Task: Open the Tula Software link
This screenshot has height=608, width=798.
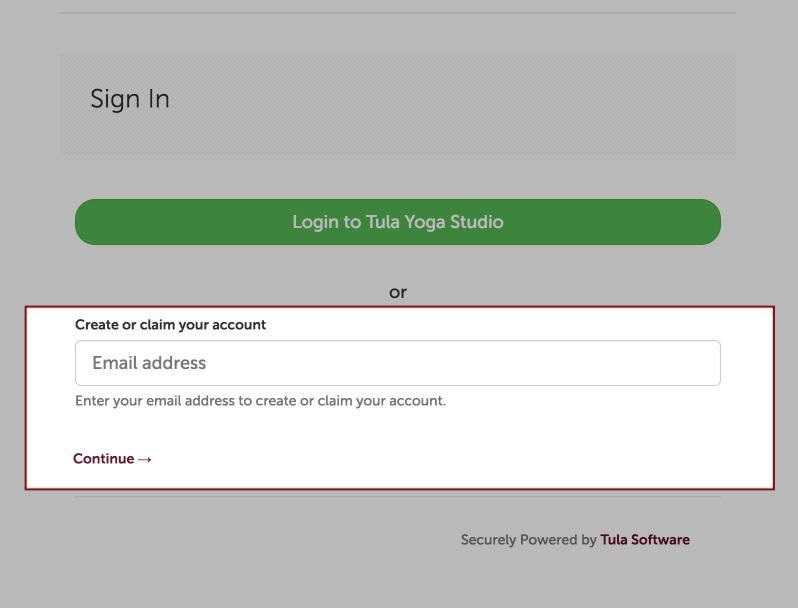Action: [645, 539]
